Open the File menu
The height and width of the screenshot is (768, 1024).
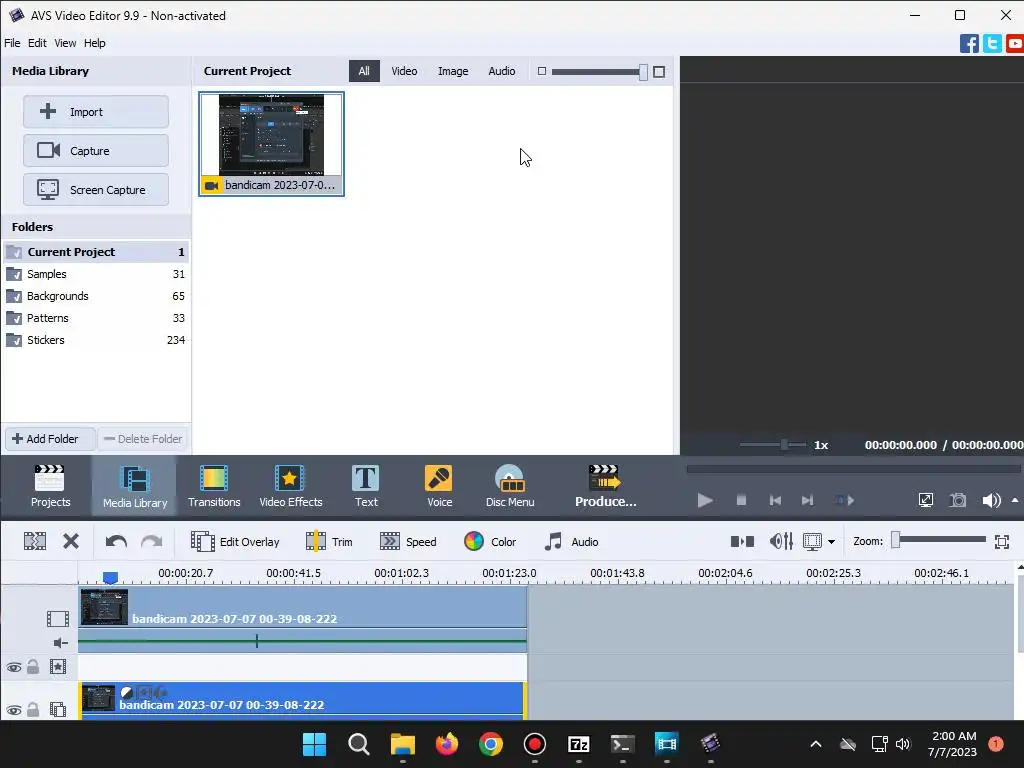coord(12,43)
